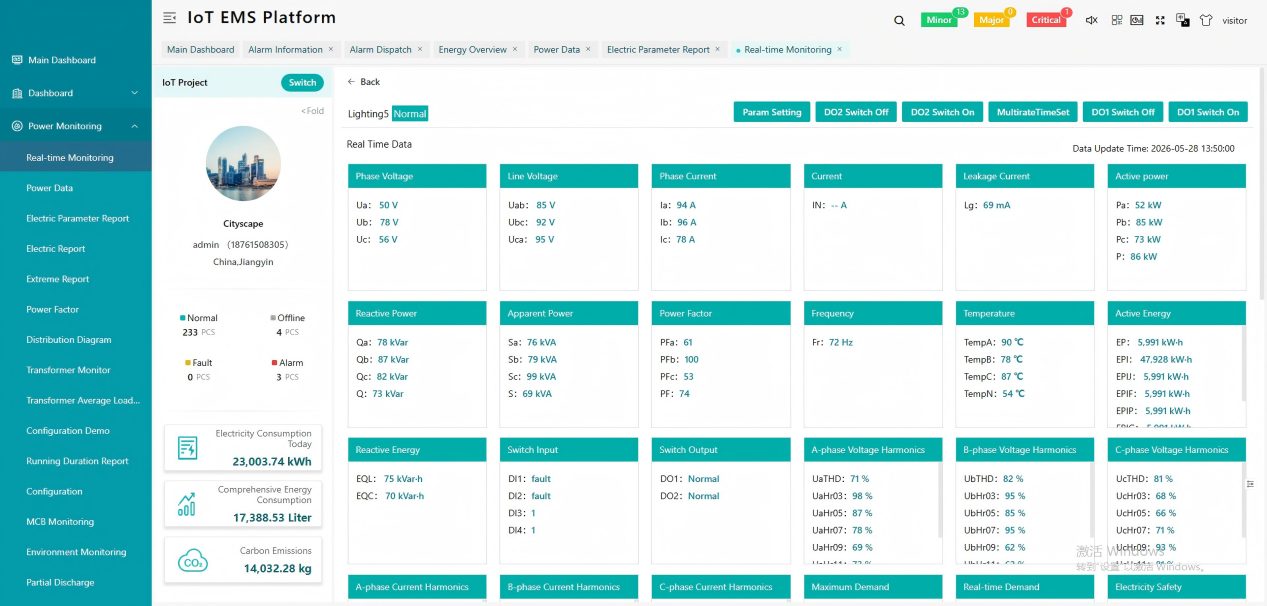Image resolution: width=1267 pixels, height=606 pixels.
Task: Close the Alarm Information tab
Action: click(333, 49)
